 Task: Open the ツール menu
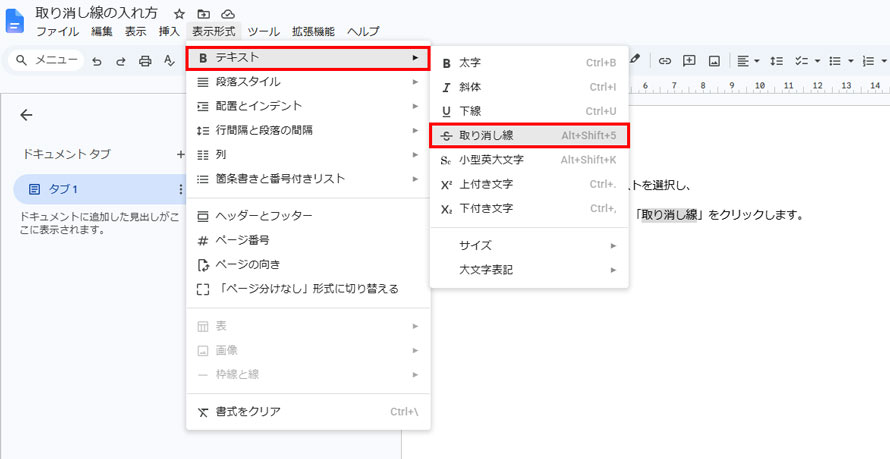(x=263, y=31)
